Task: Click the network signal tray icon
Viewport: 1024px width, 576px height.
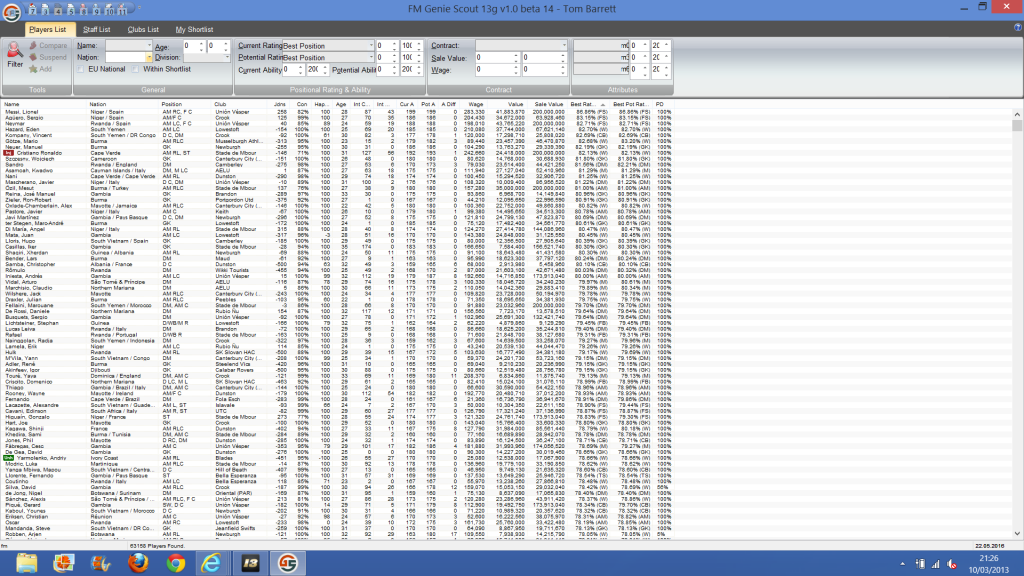Action: 936,564
